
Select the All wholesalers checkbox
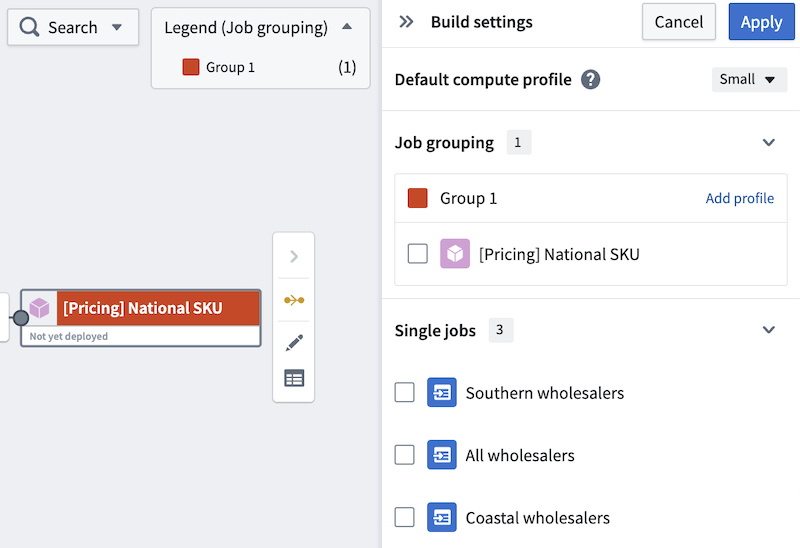404,455
